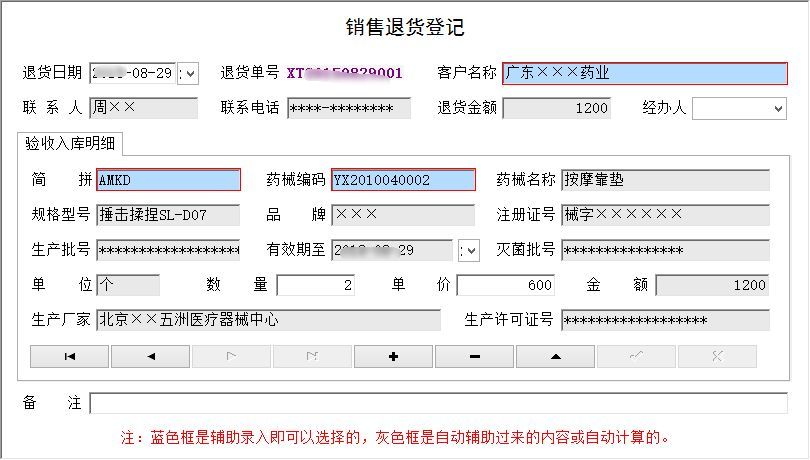Image resolution: width=810 pixels, height=460 pixels.
Task: Open the 有效期至 date dropdown arrow
Action: click(470, 251)
